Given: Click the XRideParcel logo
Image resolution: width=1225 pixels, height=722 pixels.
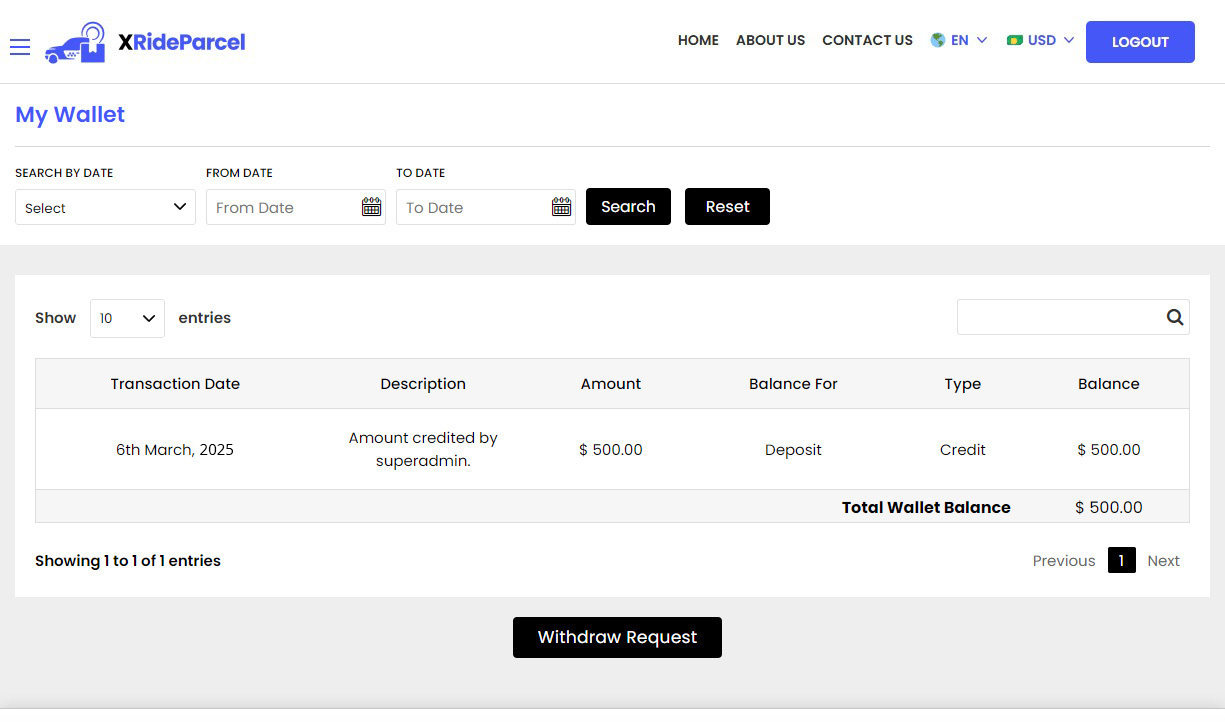Looking at the screenshot, I should (x=145, y=42).
